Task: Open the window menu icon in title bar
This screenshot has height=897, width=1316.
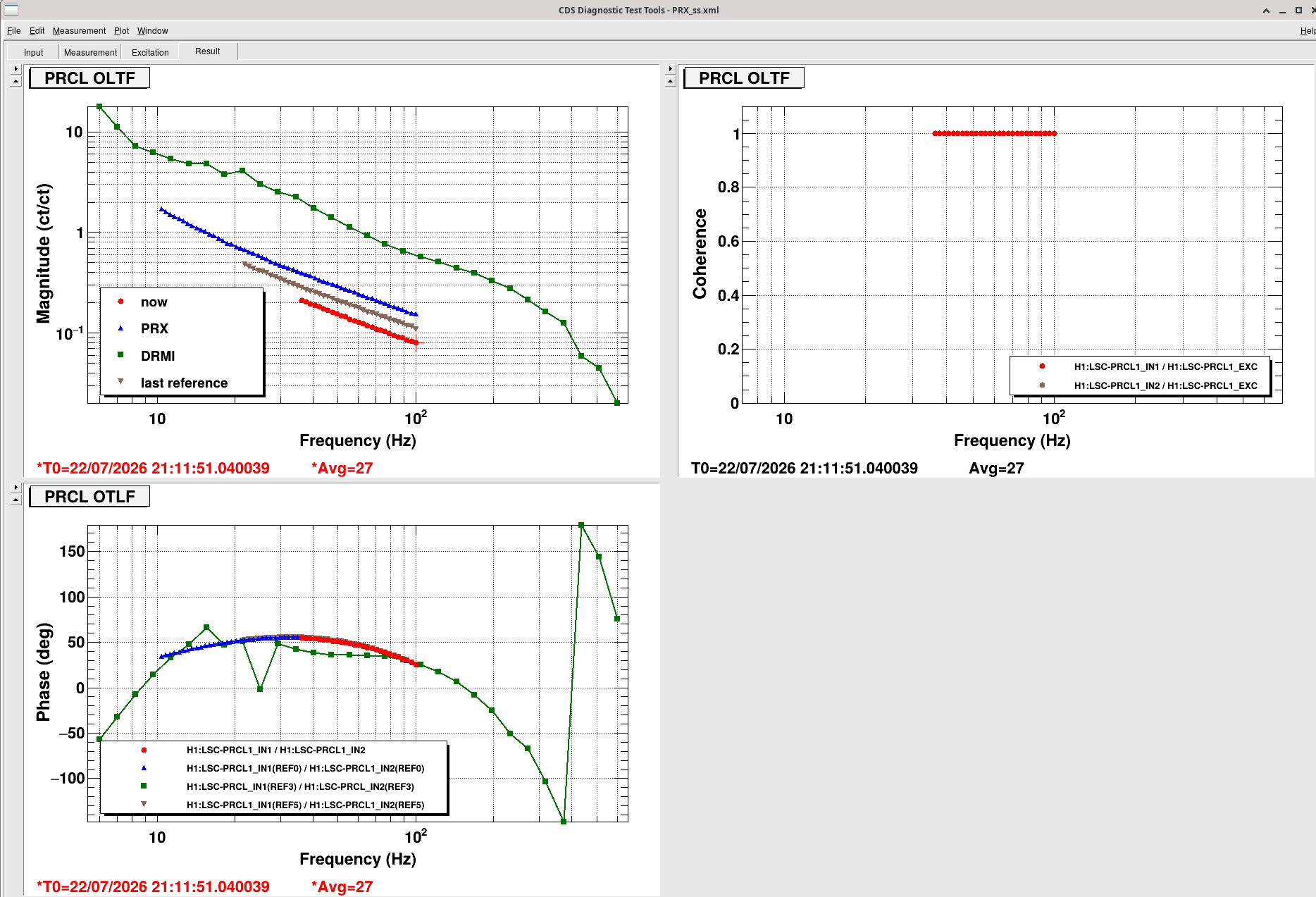Action: click(x=11, y=10)
